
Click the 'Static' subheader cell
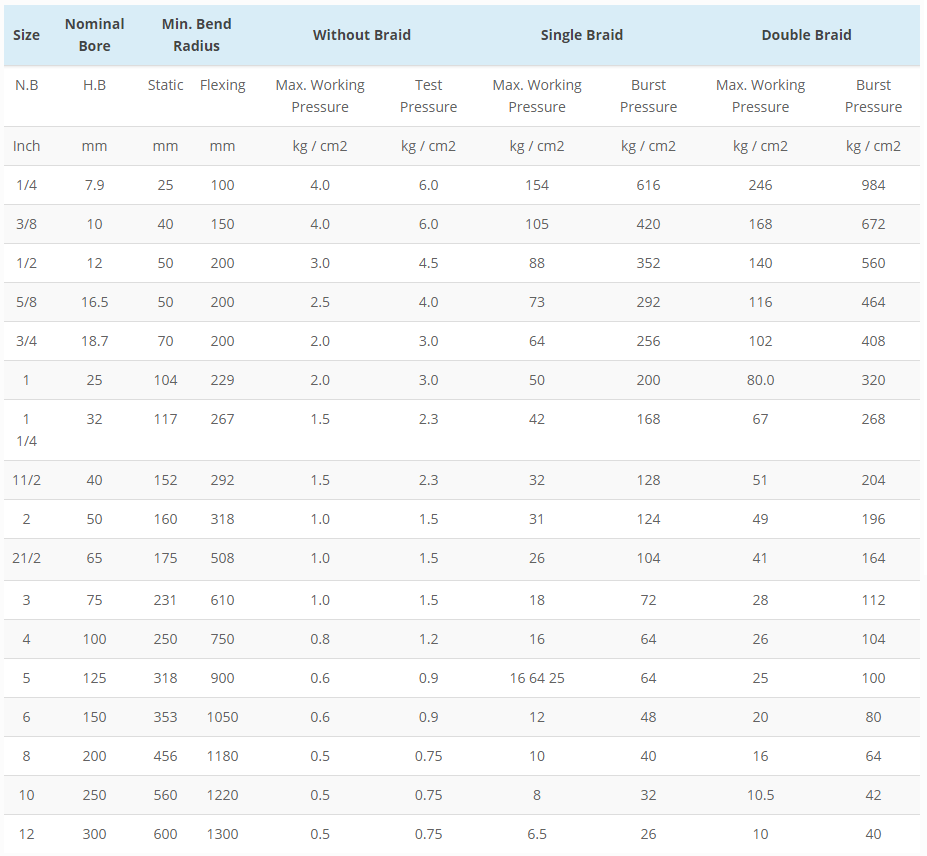[x=165, y=85]
